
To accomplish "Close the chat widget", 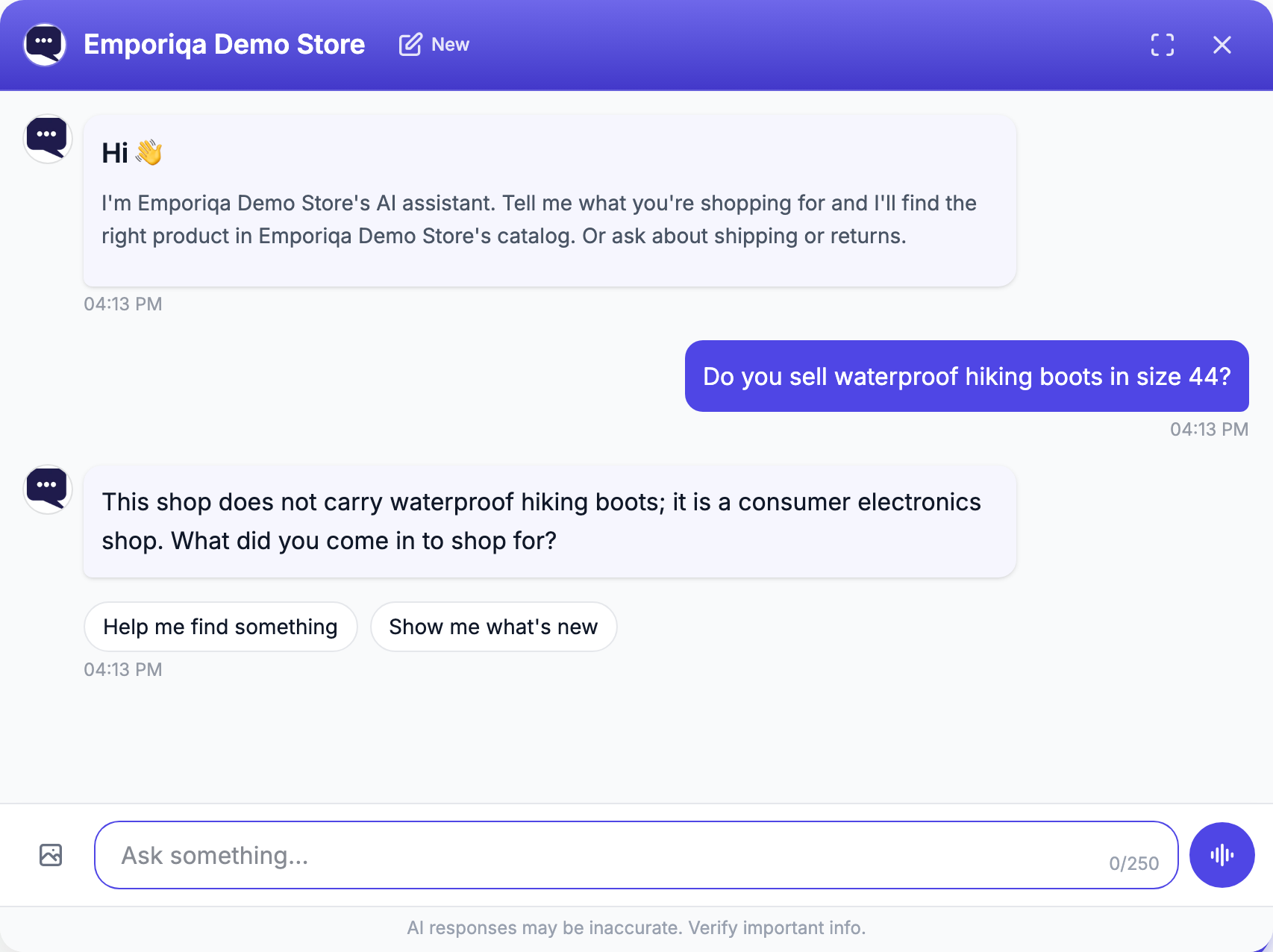I will click(x=1222, y=45).
